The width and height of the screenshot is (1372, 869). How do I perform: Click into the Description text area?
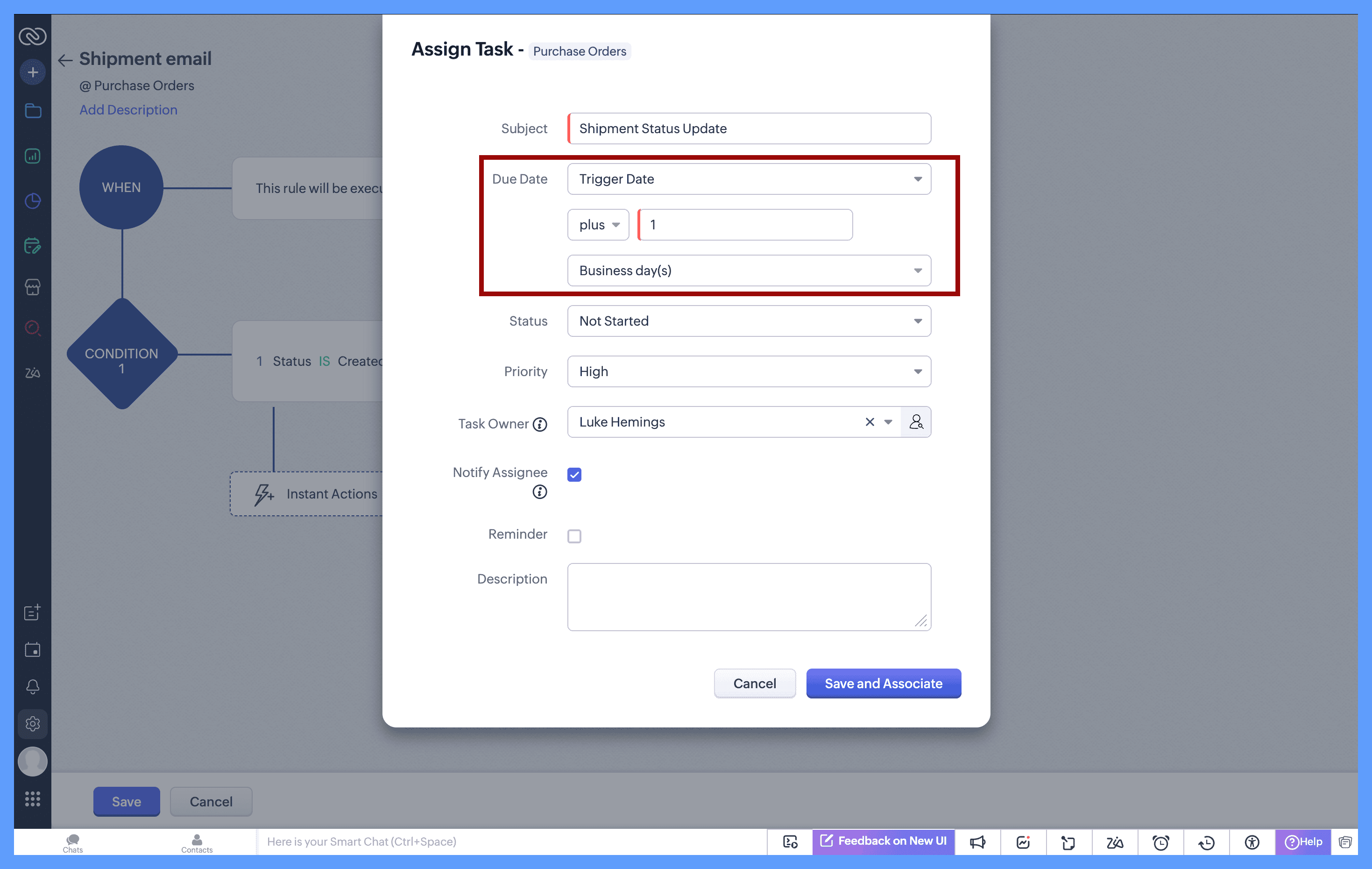749,597
